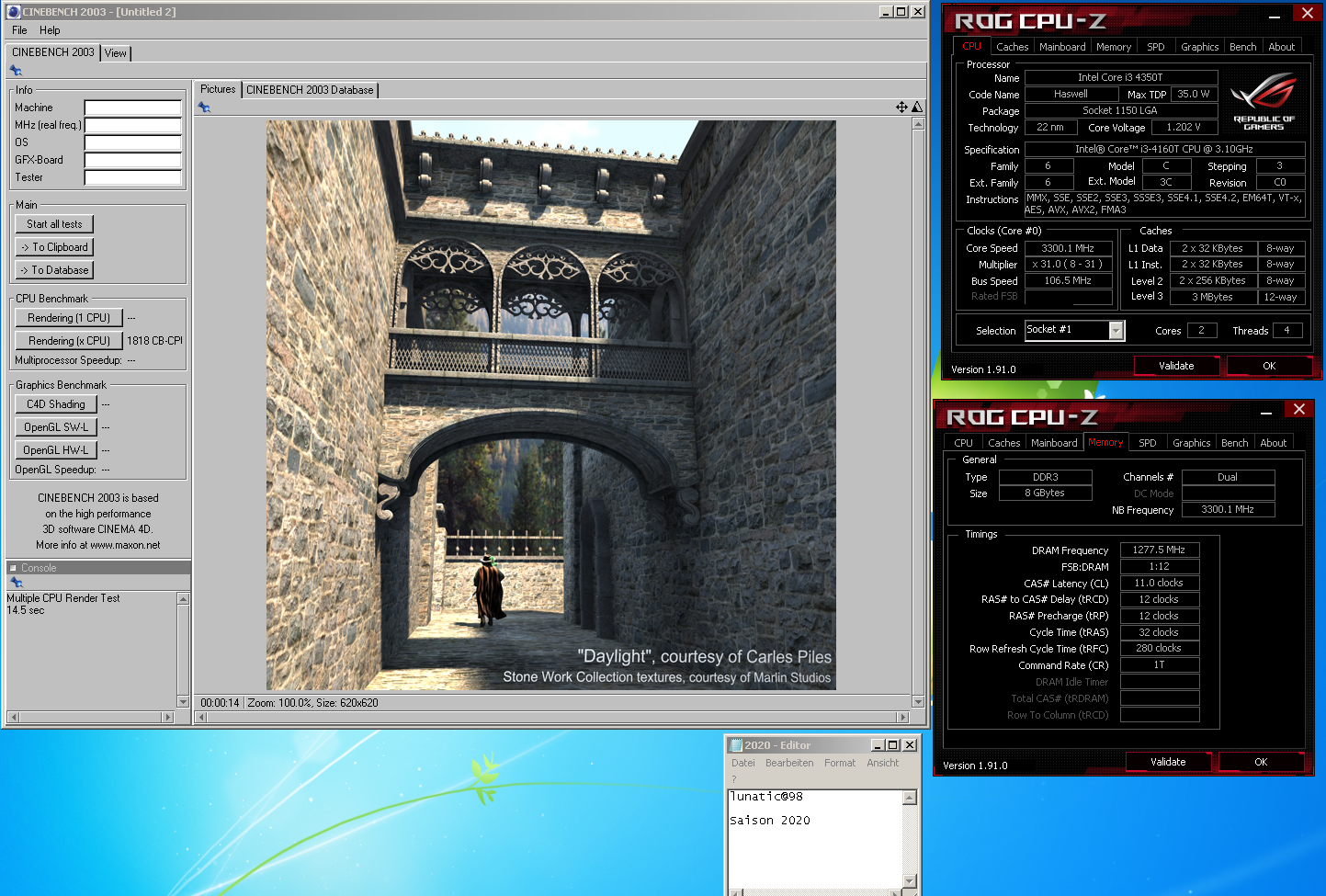Open the Ansicht menu in the Editor
This screenshot has width=1326, height=896.
pos(883,763)
